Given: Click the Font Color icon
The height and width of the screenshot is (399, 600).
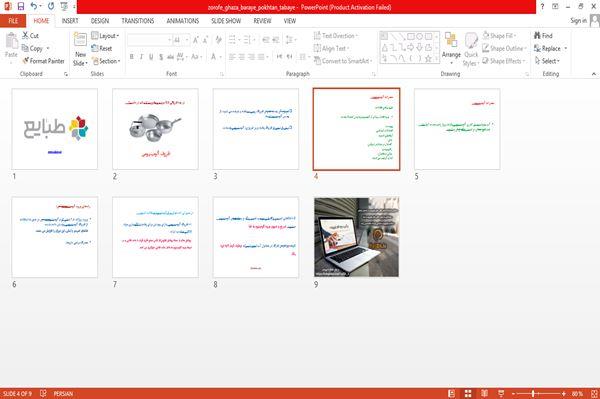Looking at the screenshot, I should (x=214, y=57).
